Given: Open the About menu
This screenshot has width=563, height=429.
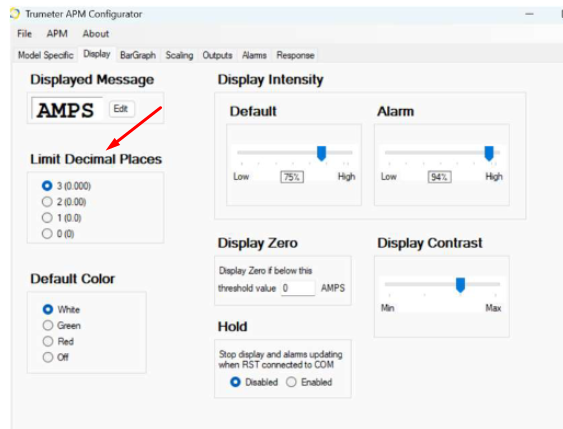Looking at the screenshot, I should coord(96,34).
